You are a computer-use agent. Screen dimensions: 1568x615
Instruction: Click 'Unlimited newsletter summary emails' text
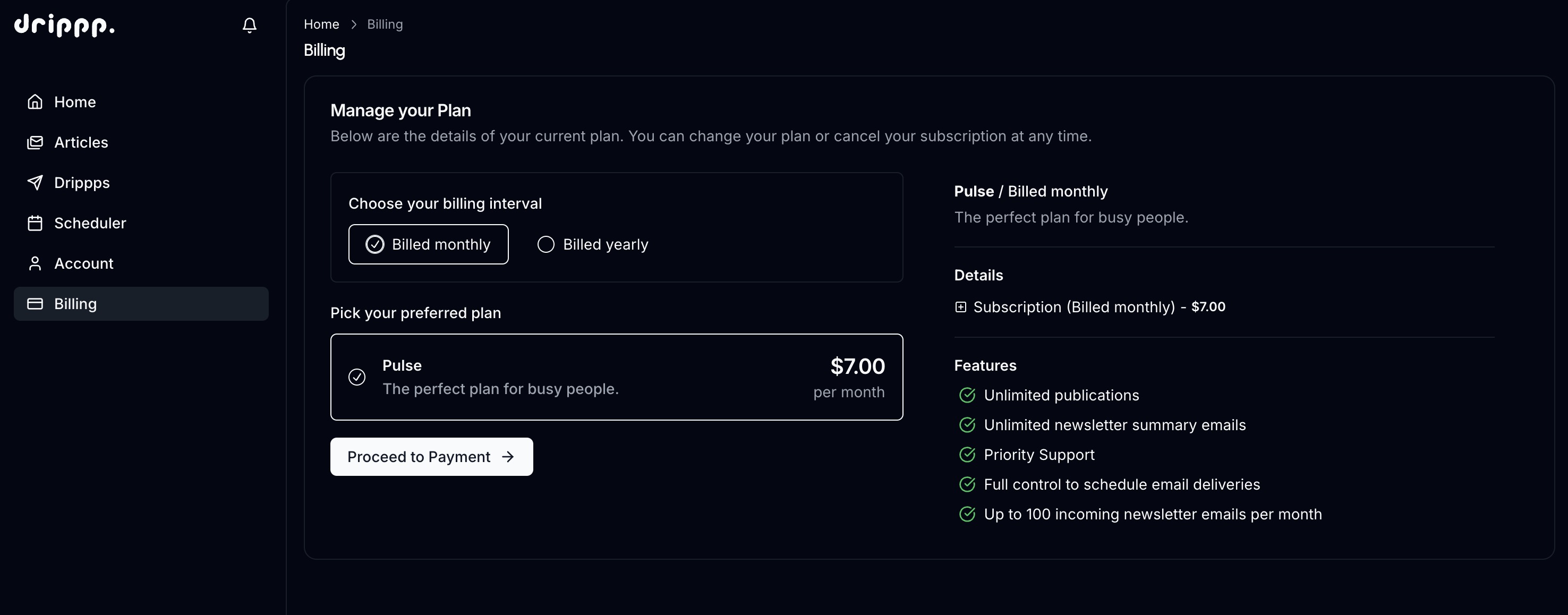tap(1115, 425)
